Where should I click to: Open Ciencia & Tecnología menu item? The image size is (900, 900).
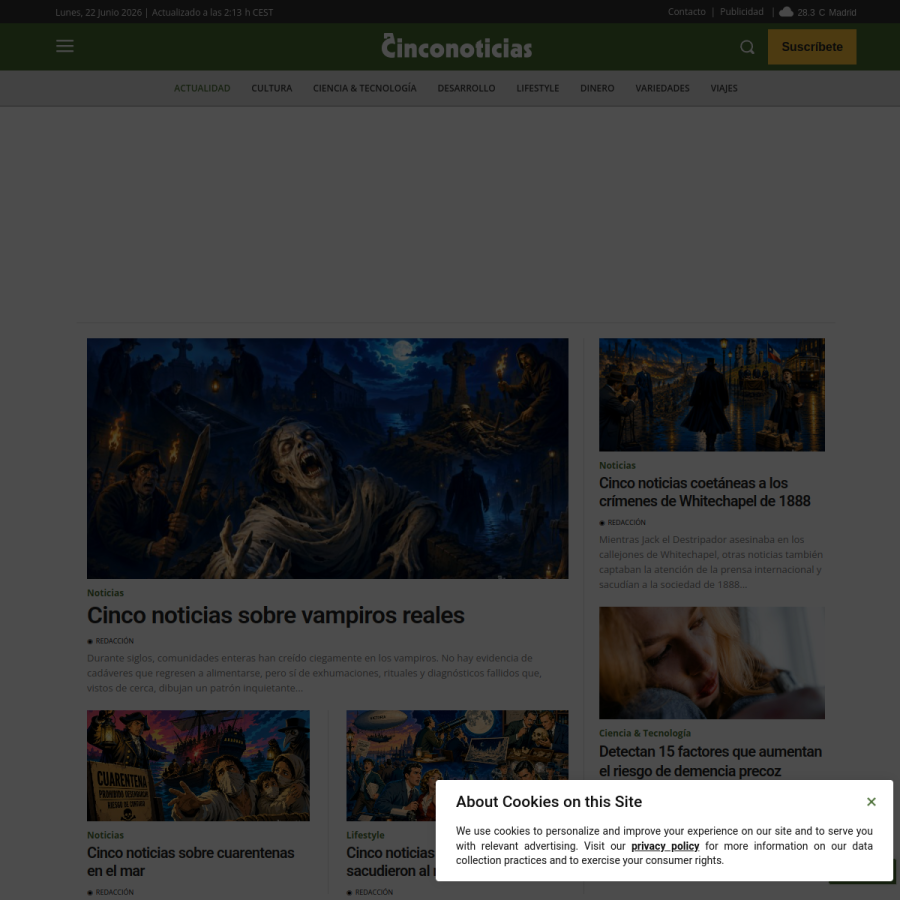(x=364, y=88)
